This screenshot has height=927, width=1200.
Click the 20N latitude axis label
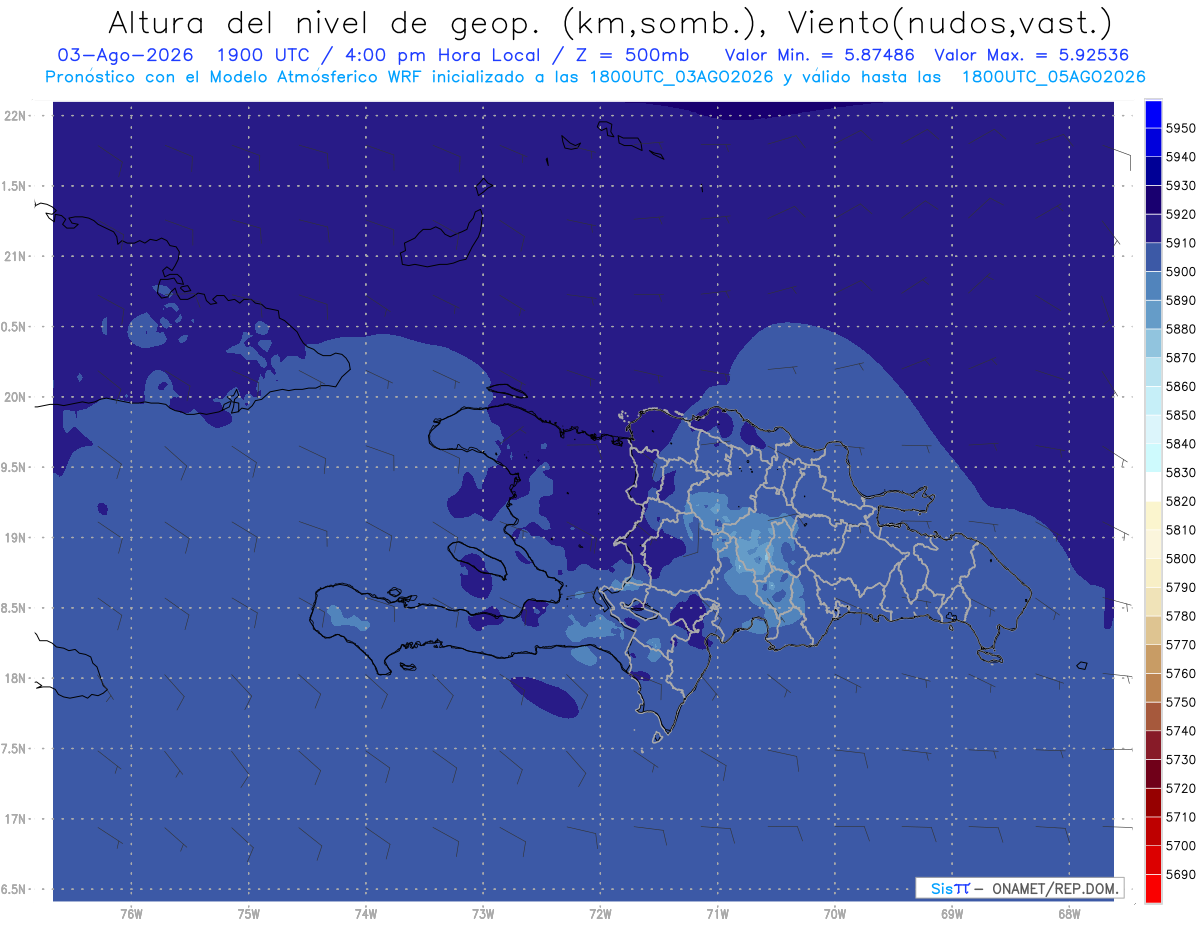tap(15, 397)
